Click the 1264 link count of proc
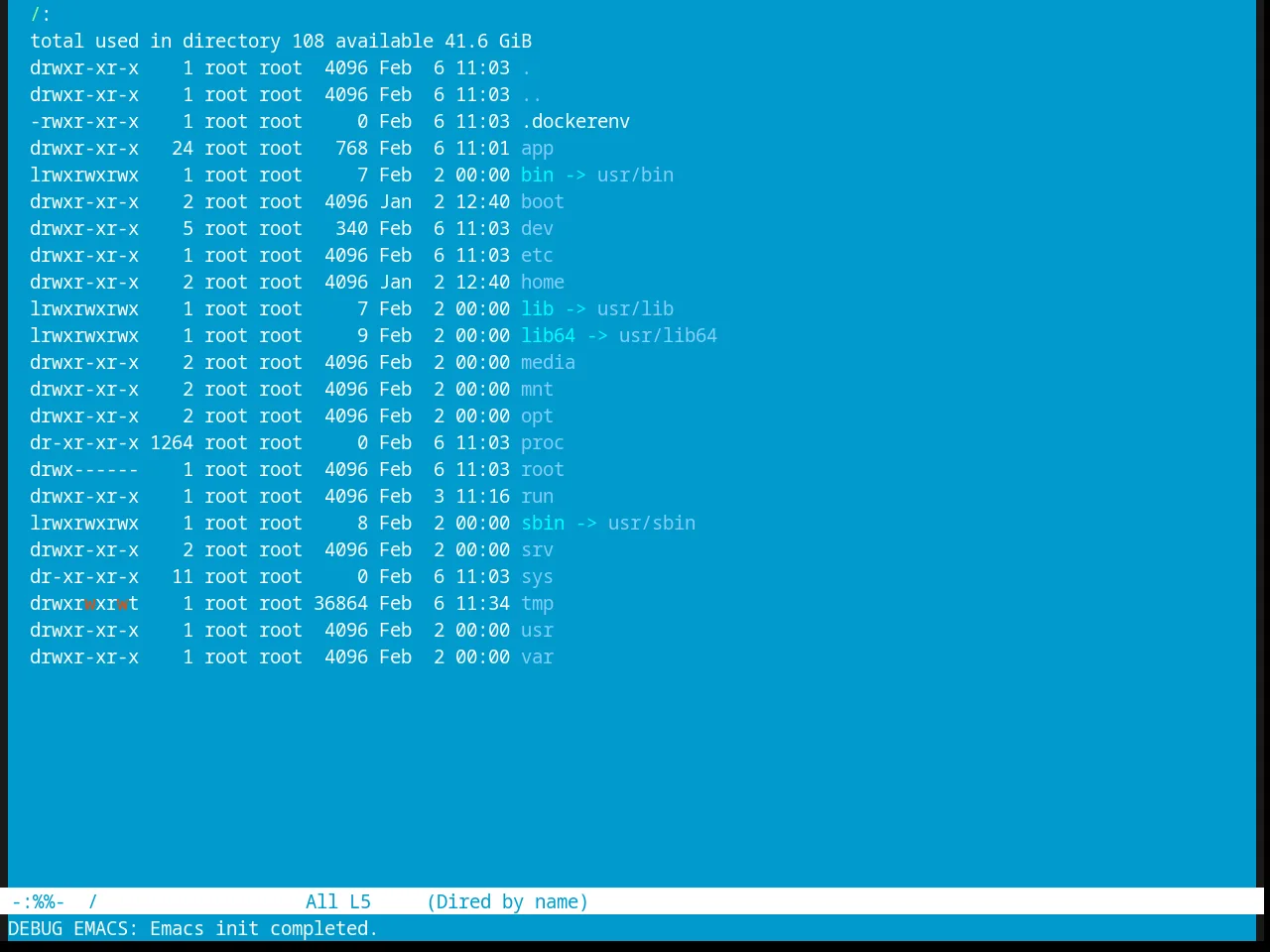This screenshot has width=1270, height=952. [x=172, y=442]
